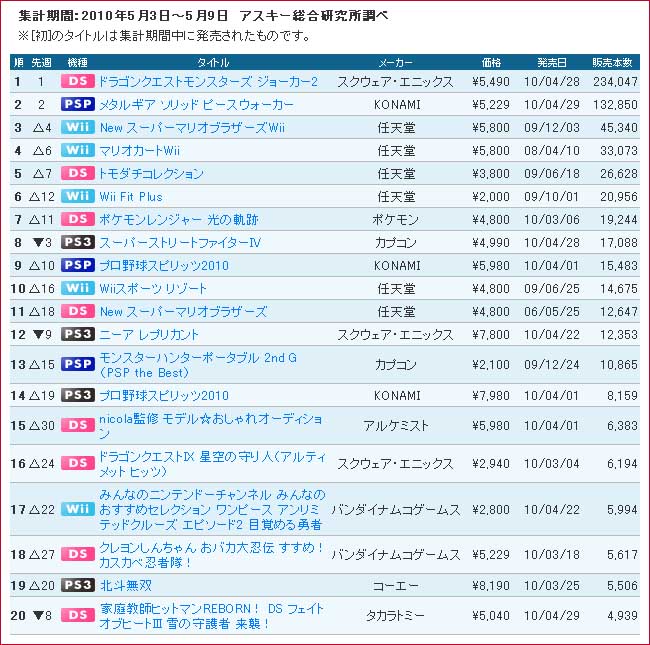Image resolution: width=650 pixels, height=645 pixels.
Task: Open トモダチコレクション title link
Action: tap(151, 174)
